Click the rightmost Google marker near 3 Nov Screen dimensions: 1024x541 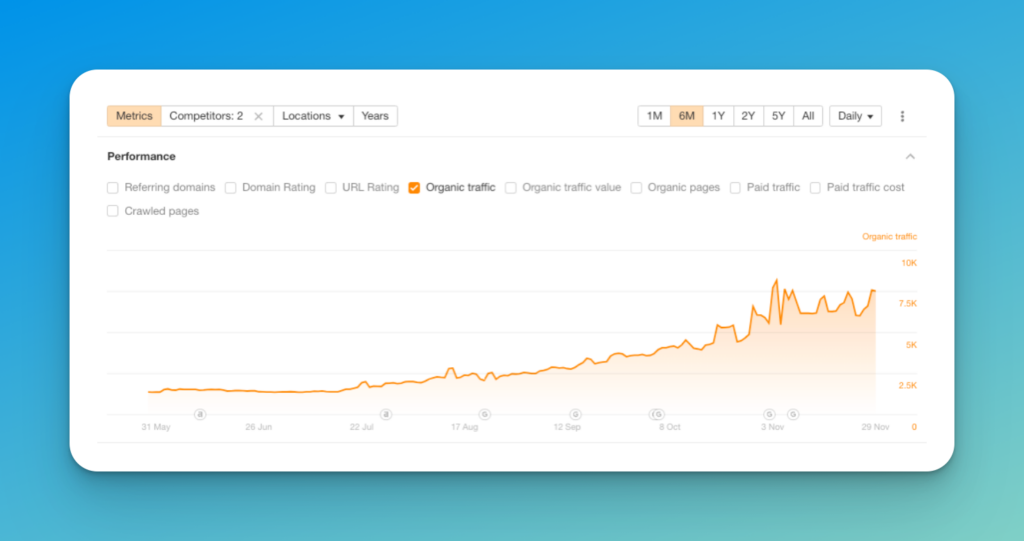[x=793, y=414]
